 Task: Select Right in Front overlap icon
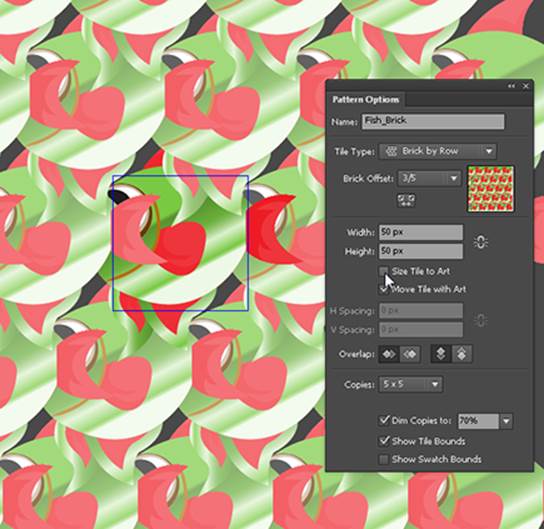(410, 354)
